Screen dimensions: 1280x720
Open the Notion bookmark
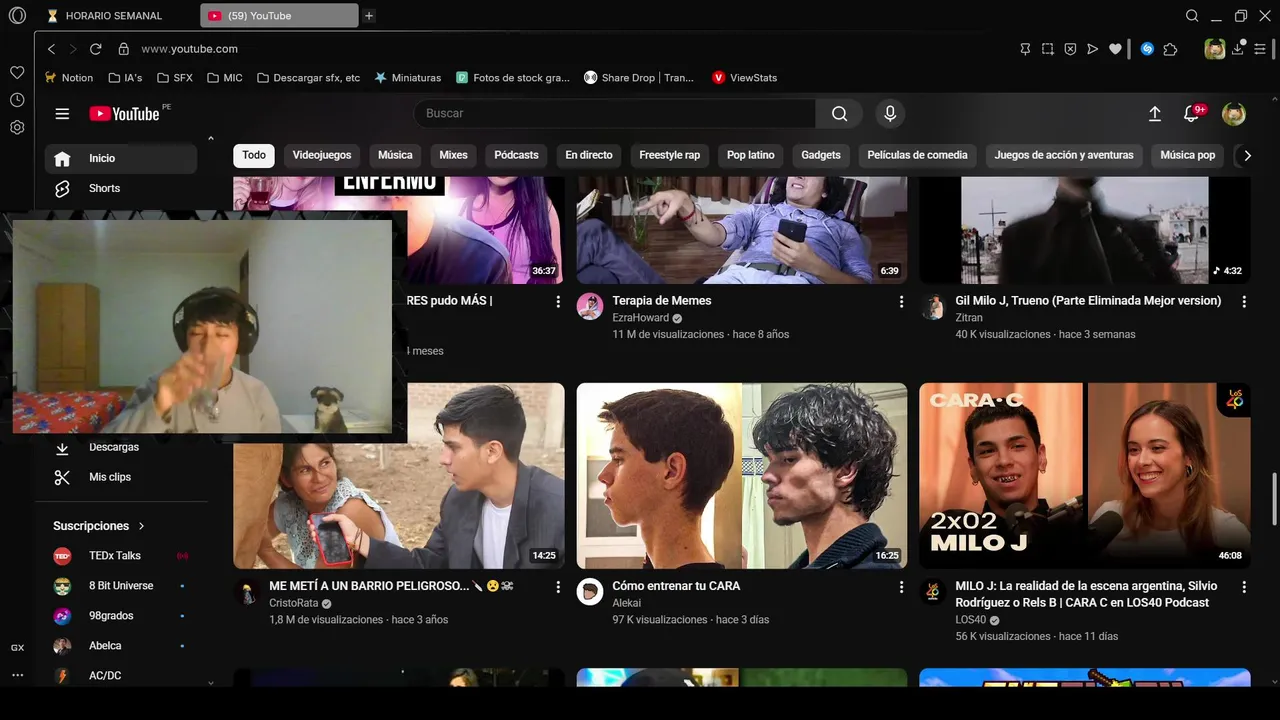coord(68,77)
